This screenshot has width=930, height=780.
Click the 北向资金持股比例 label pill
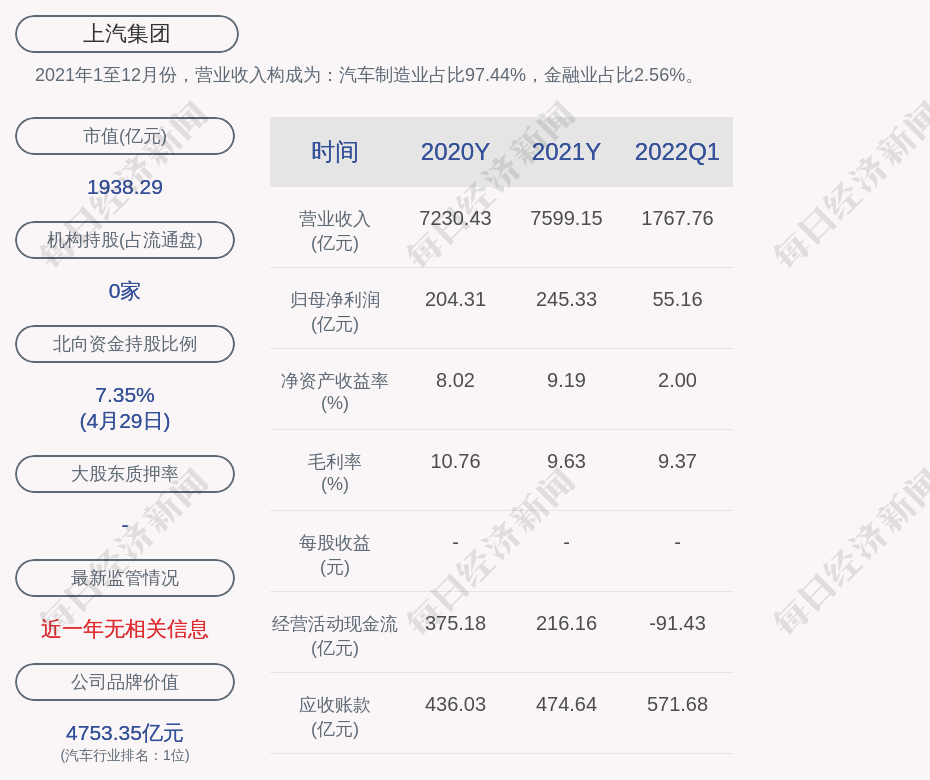[125, 343]
